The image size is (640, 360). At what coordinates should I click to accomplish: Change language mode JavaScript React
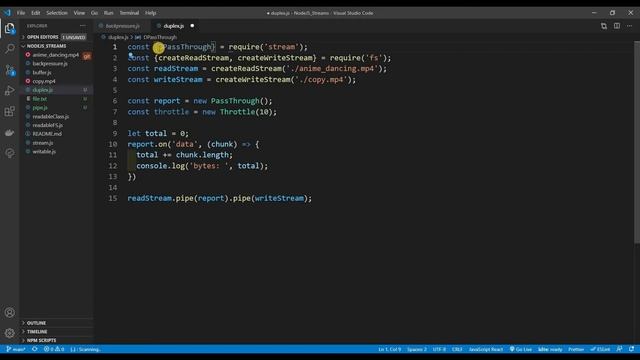pos(486,349)
